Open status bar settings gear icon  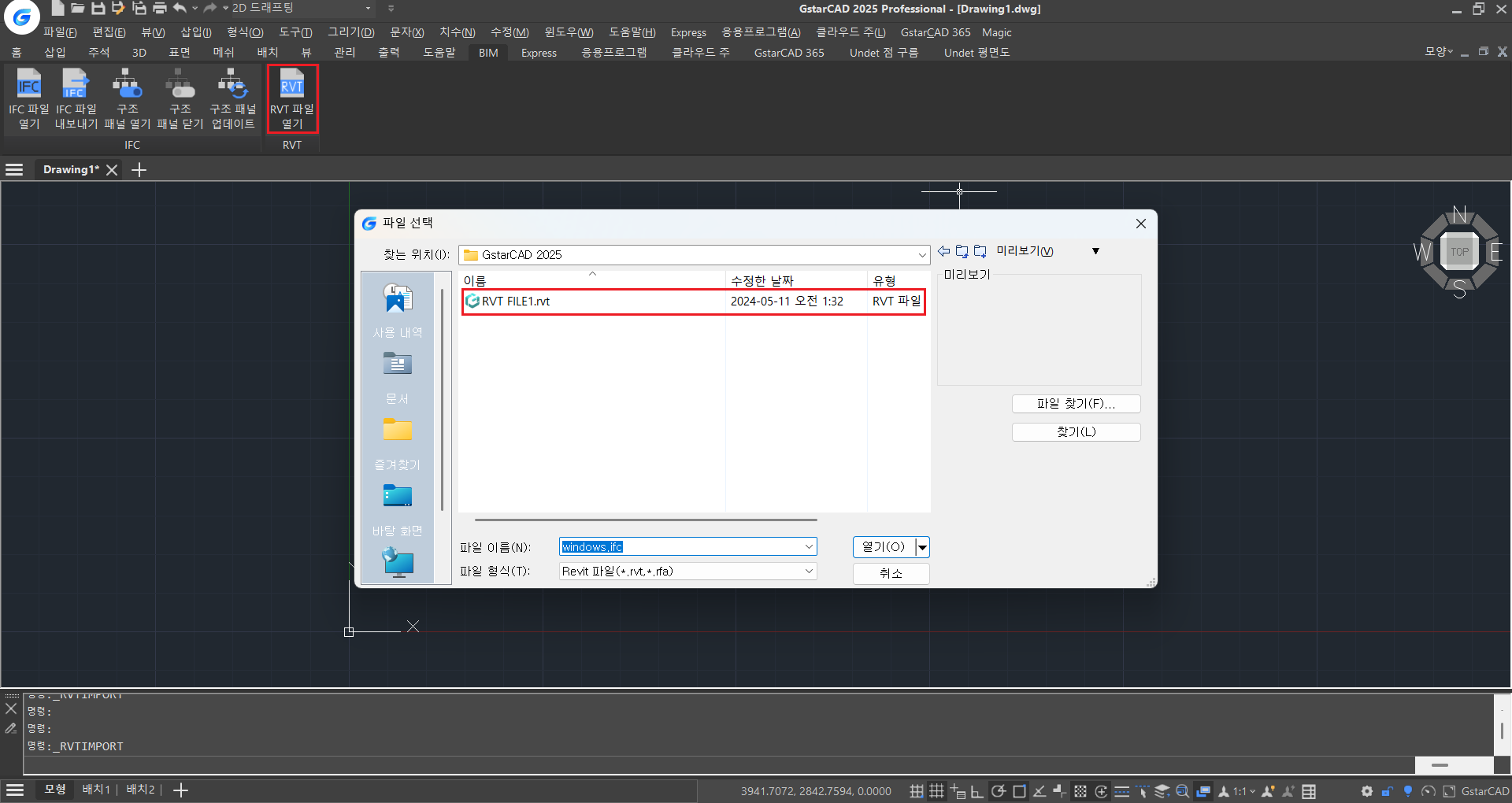coord(1366,791)
